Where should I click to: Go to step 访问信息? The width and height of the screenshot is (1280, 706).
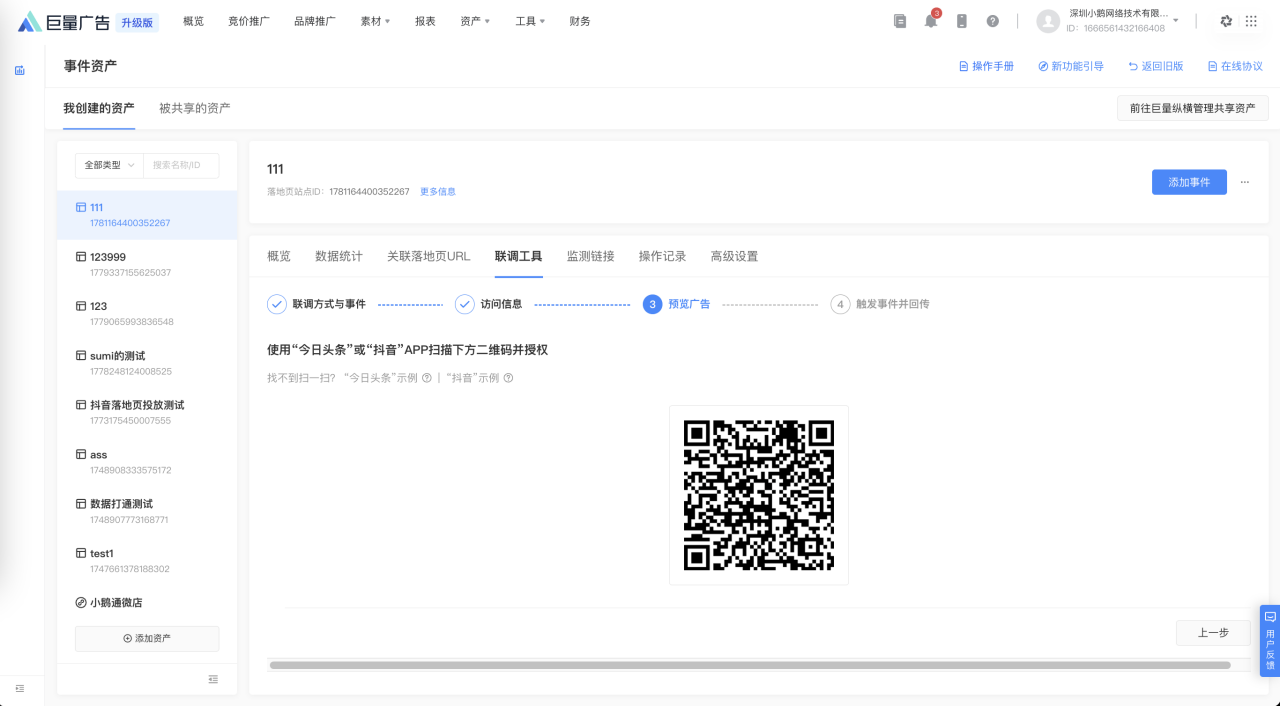pyautogui.click(x=489, y=304)
